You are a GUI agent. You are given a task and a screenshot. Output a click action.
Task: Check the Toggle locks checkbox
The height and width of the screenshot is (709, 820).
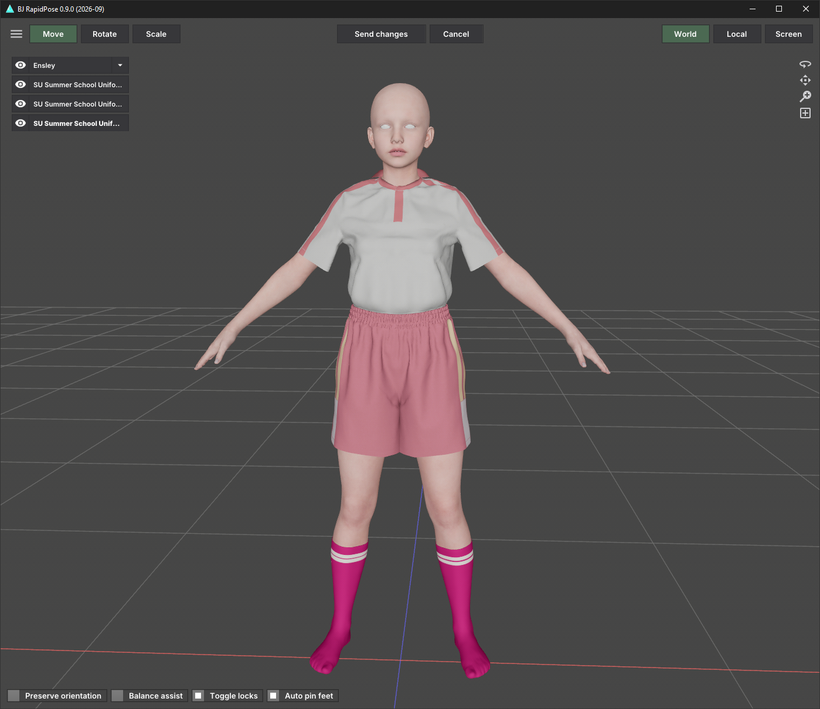point(198,695)
